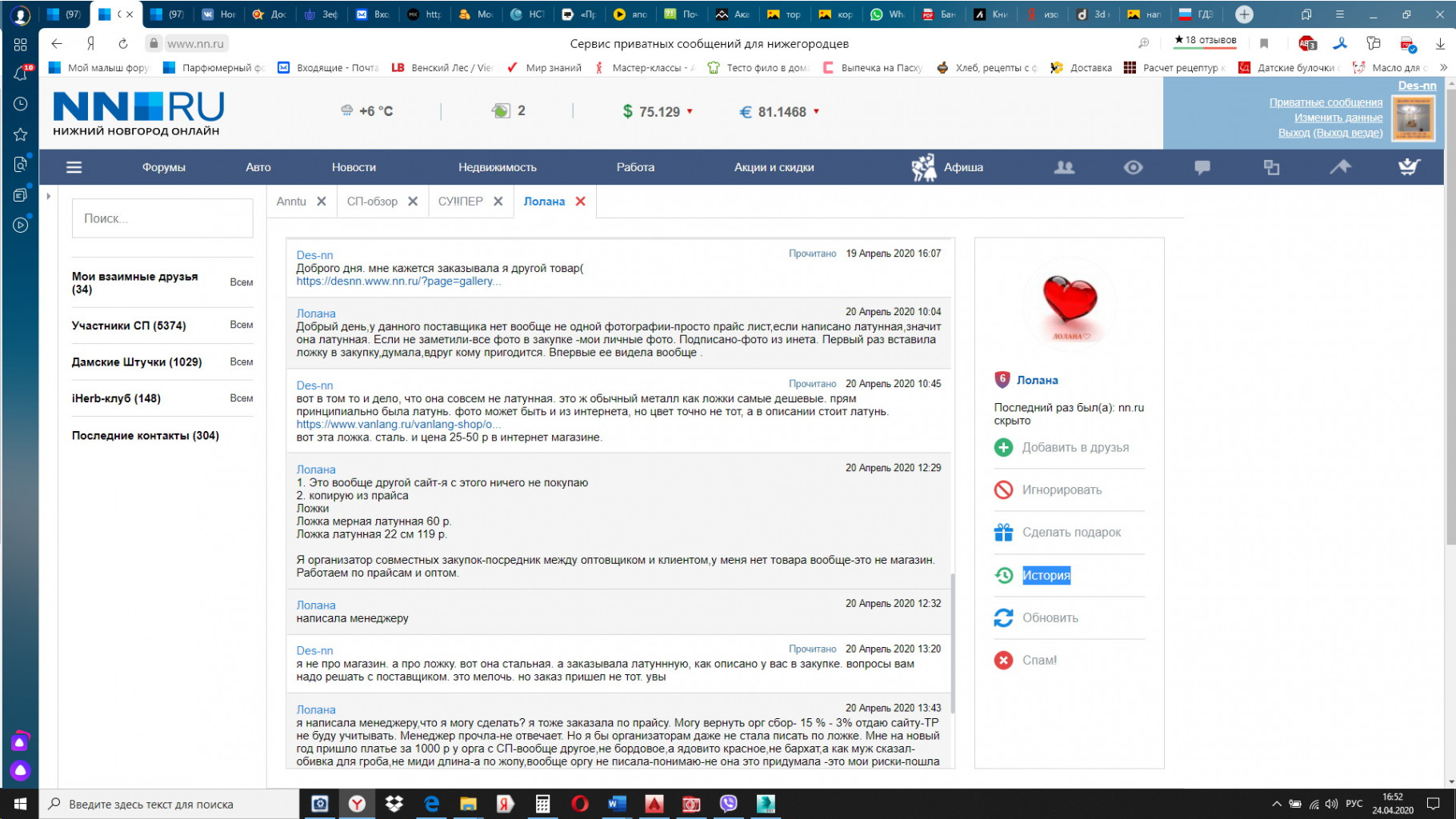1456x819 pixels.
Task: Open Word from the Windows taskbar
Action: pyautogui.click(x=616, y=804)
